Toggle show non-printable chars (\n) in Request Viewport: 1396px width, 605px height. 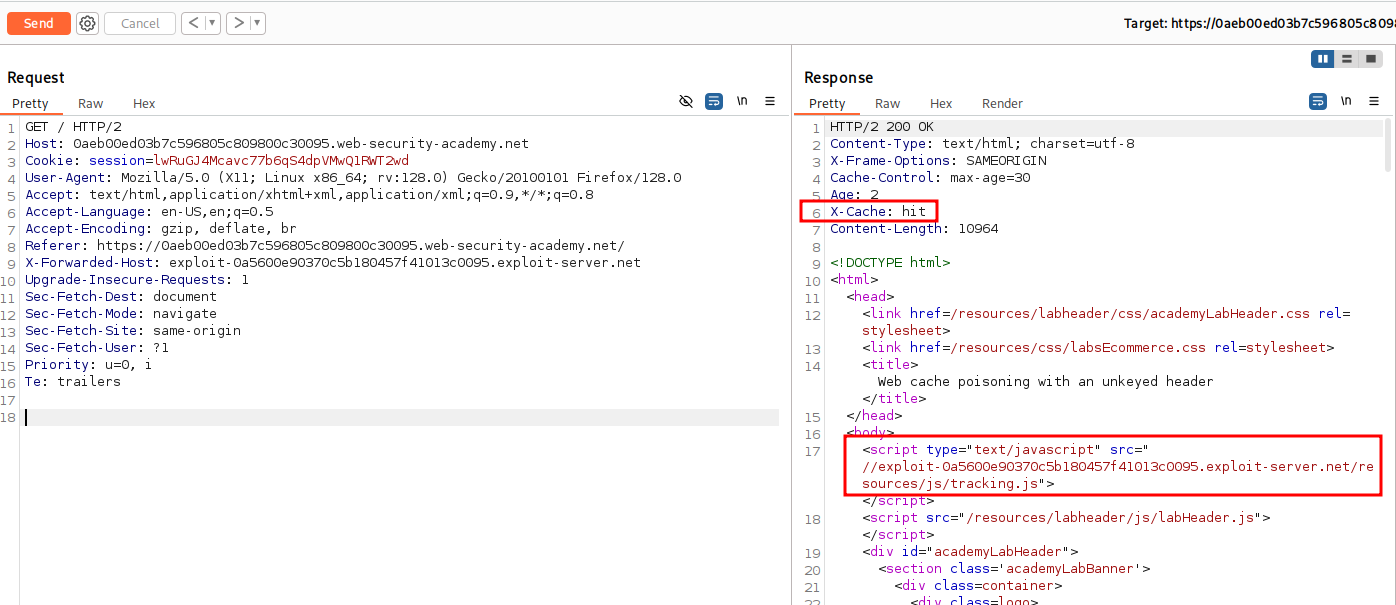tap(742, 101)
